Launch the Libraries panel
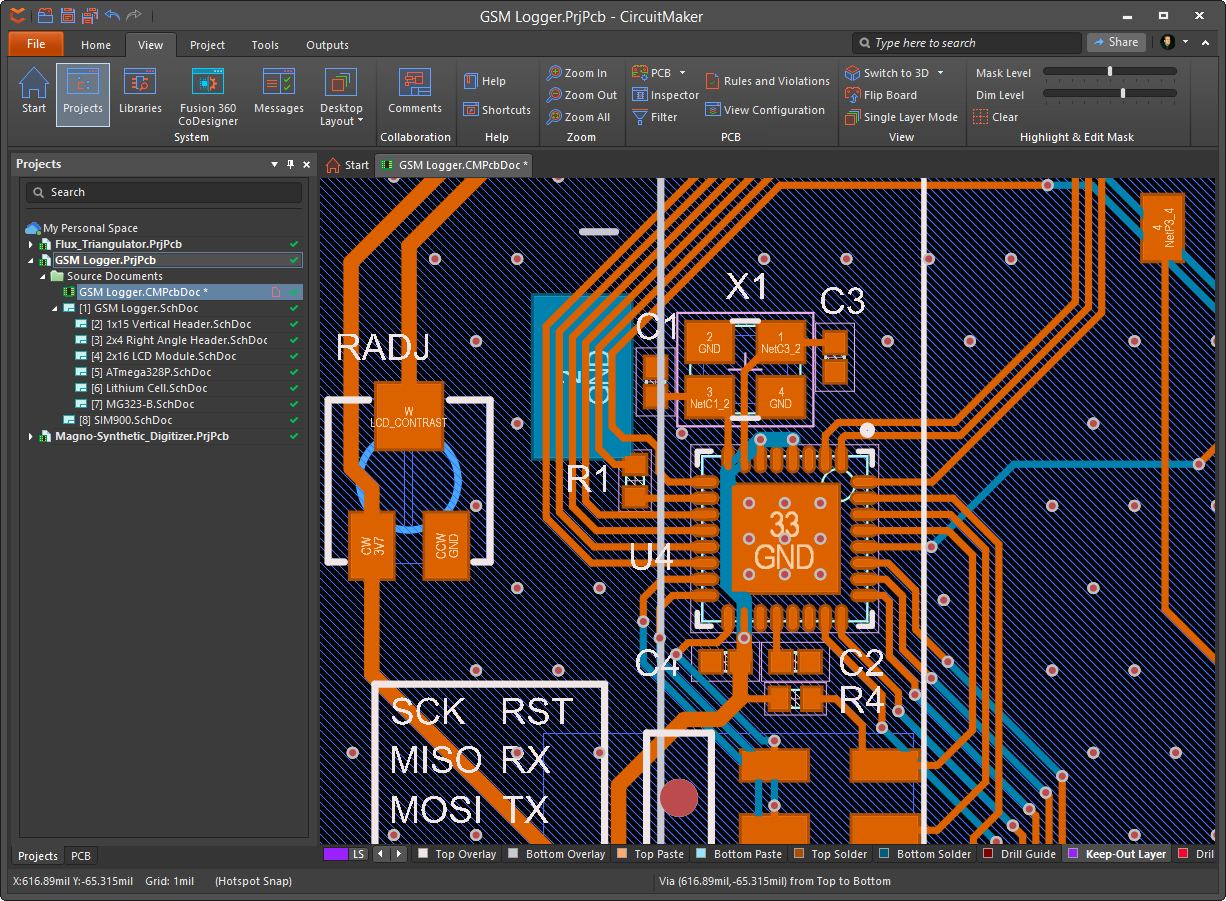Viewport: 1226px width, 901px height. tap(139, 90)
